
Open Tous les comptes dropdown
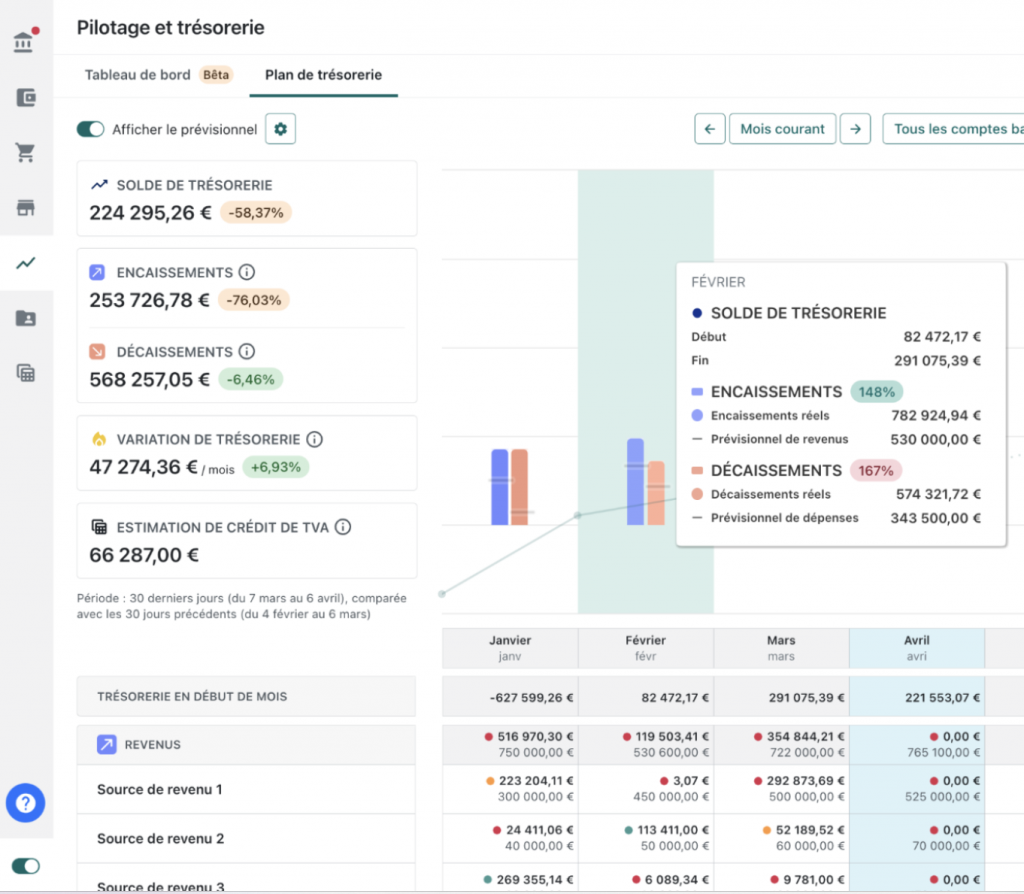click(x=955, y=129)
